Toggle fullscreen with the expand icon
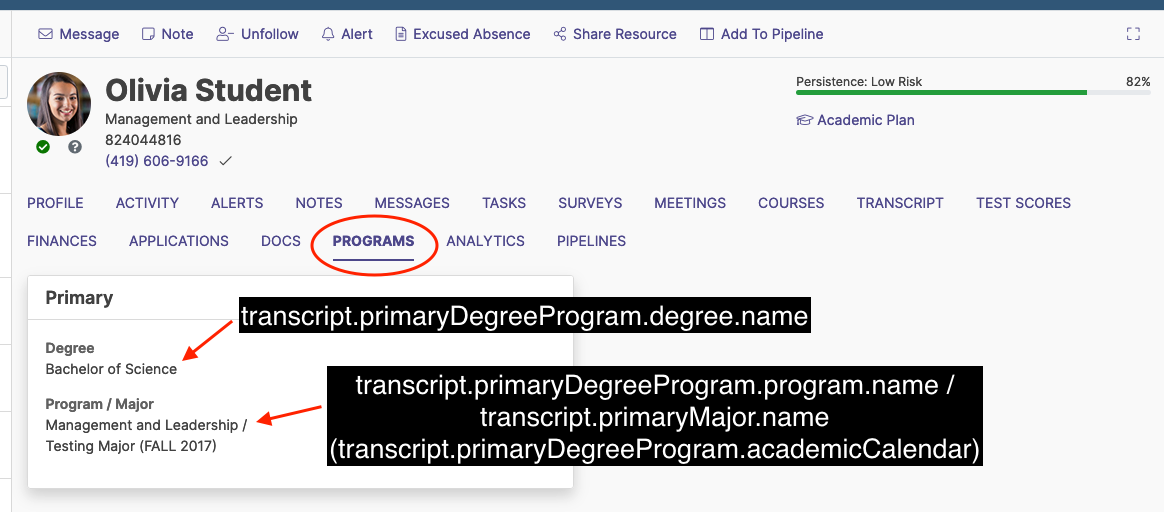The height and width of the screenshot is (512, 1164). (1133, 33)
